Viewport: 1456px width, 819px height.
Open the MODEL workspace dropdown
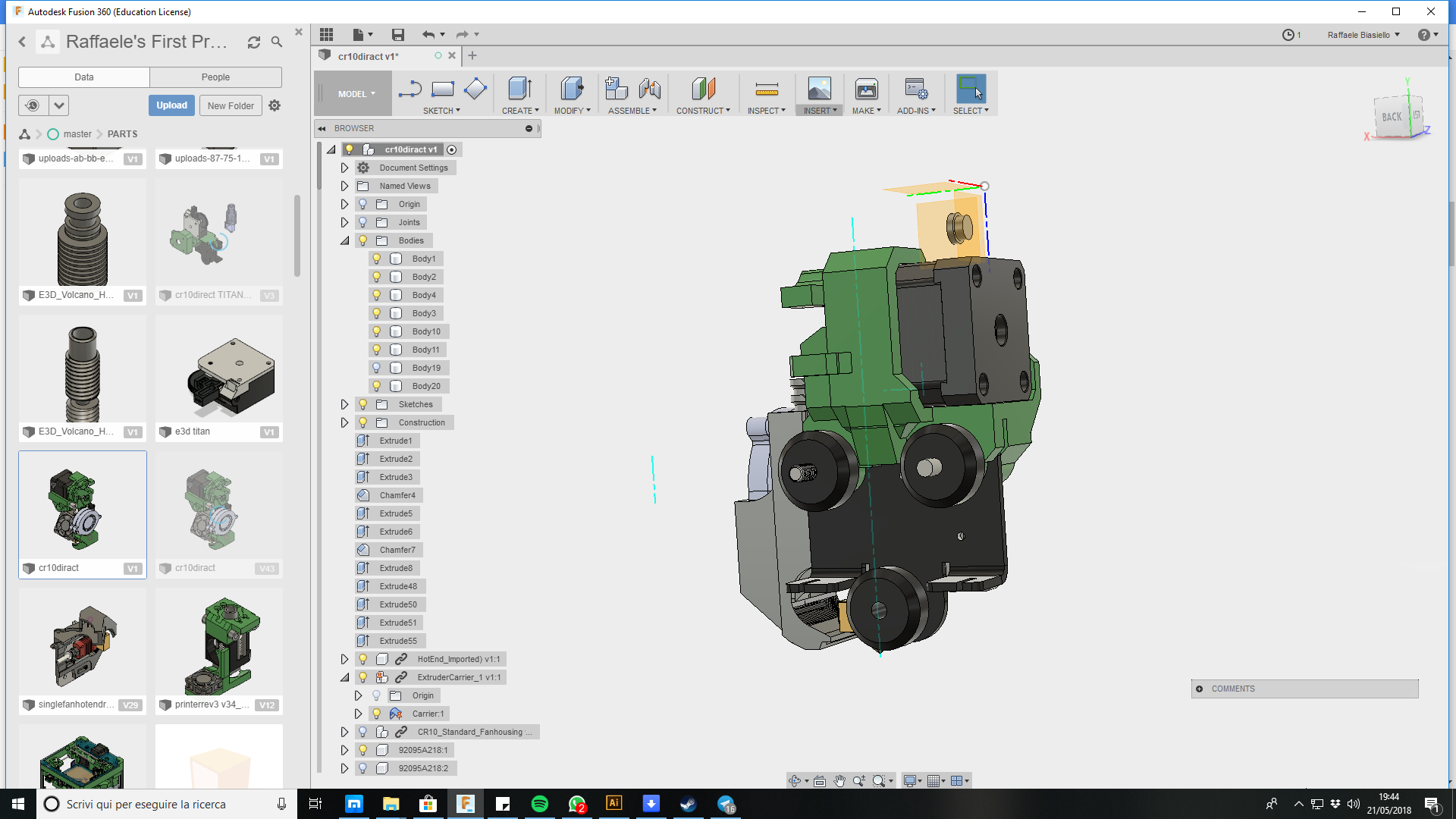356,94
